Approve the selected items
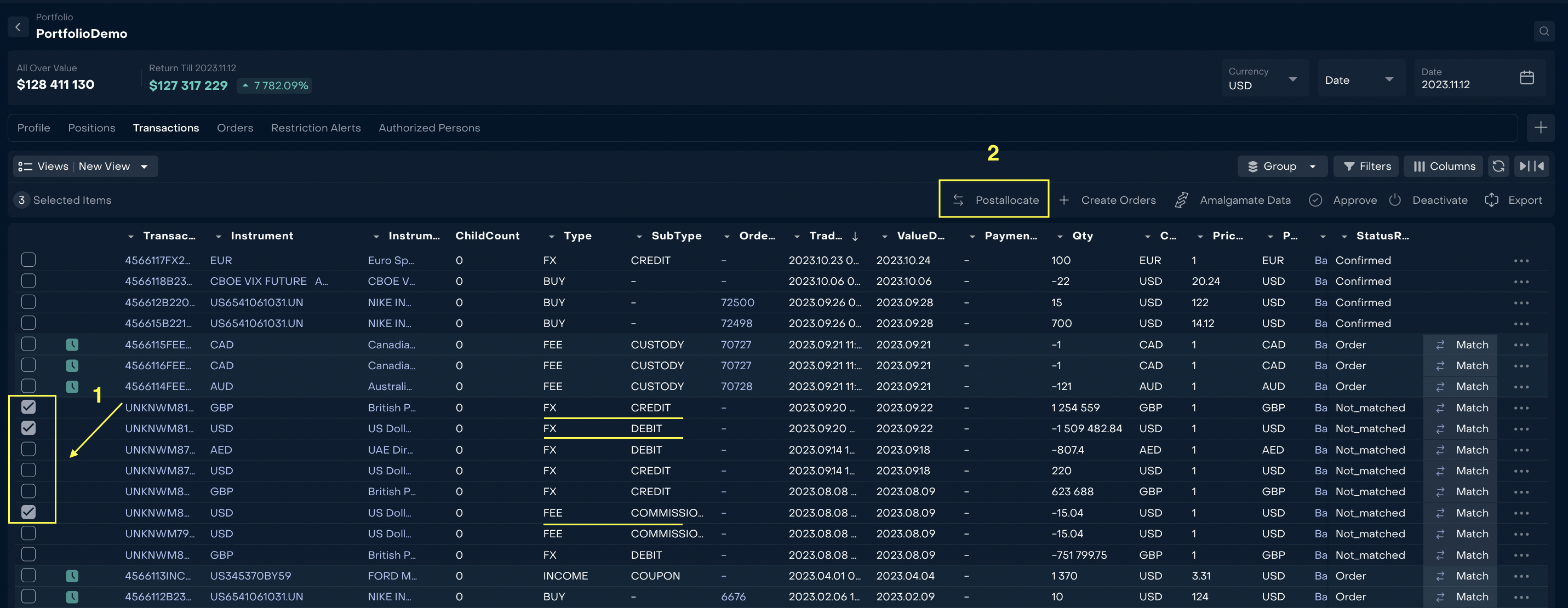 click(1343, 200)
